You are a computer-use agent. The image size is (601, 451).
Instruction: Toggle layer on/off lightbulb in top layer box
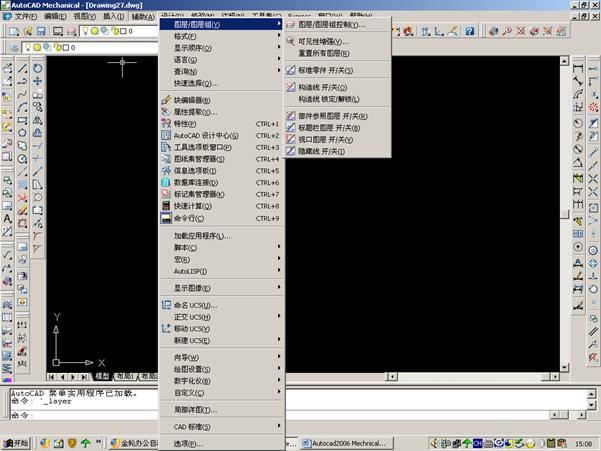pyautogui.click(x=85, y=31)
